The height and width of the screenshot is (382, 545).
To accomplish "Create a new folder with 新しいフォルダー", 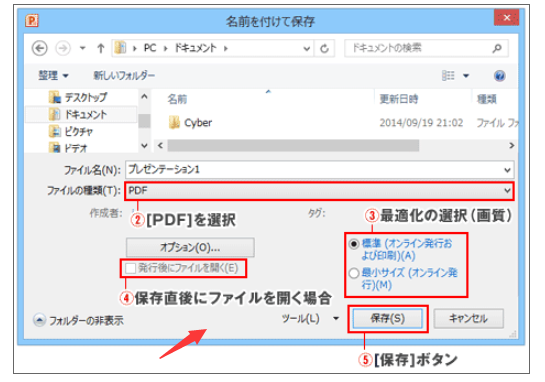I will [x=124, y=75].
